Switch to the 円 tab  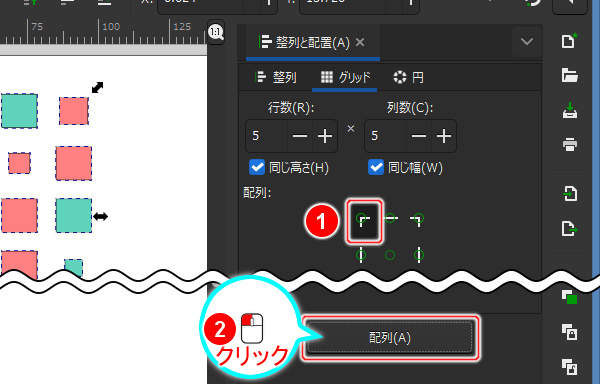click(409, 77)
